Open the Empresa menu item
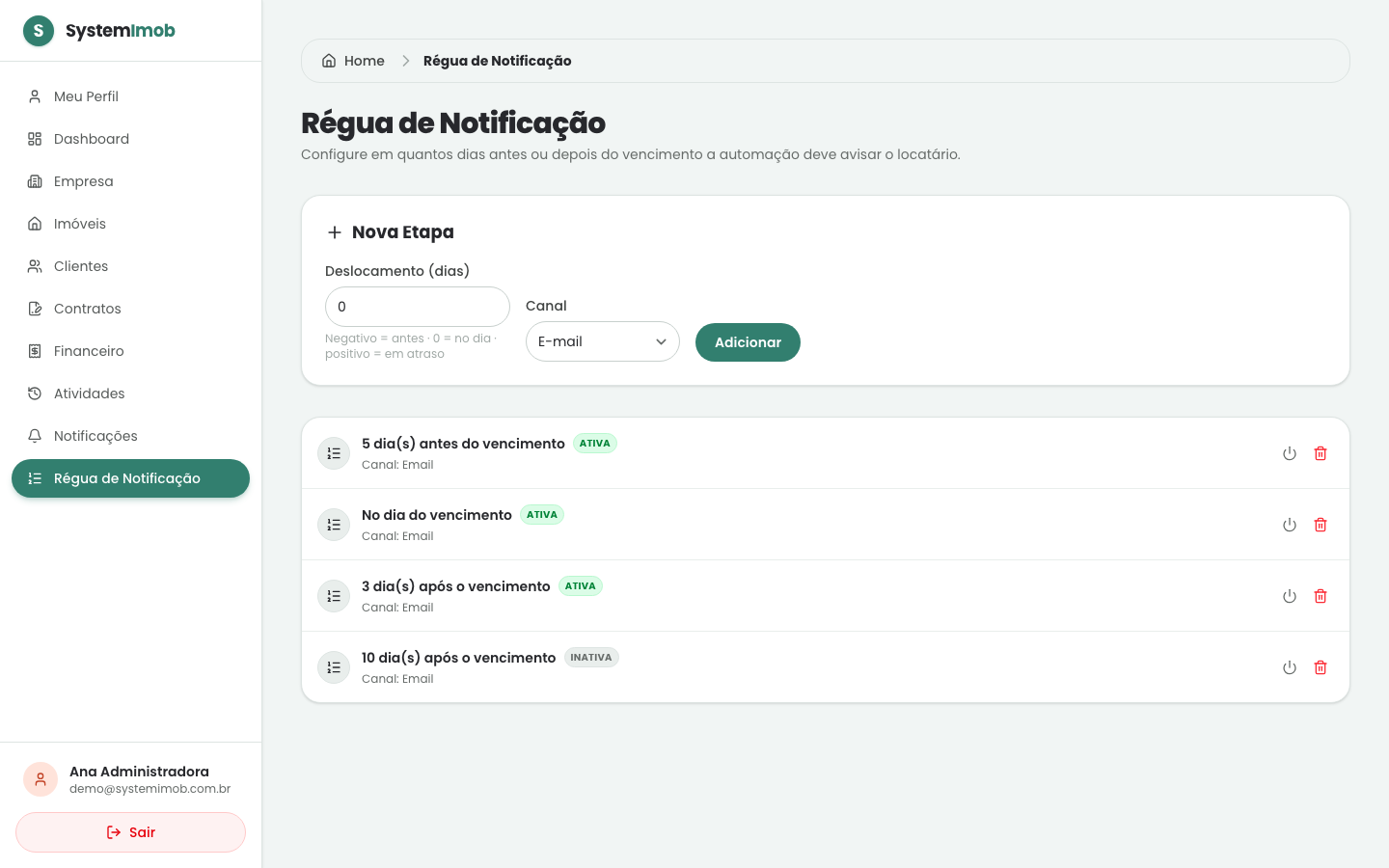The image size is (1389, 868). click(130, 181)
